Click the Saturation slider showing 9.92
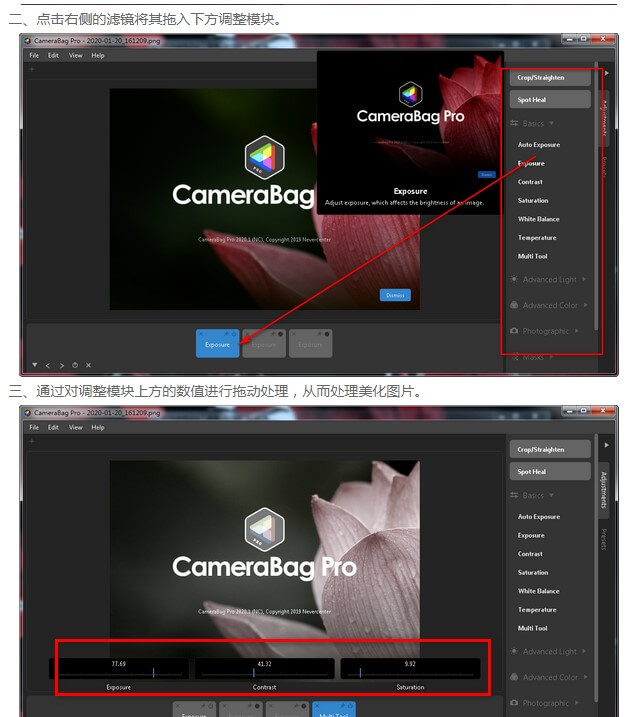Viewport: 627px width, 717px height. [x=410, y=669]
